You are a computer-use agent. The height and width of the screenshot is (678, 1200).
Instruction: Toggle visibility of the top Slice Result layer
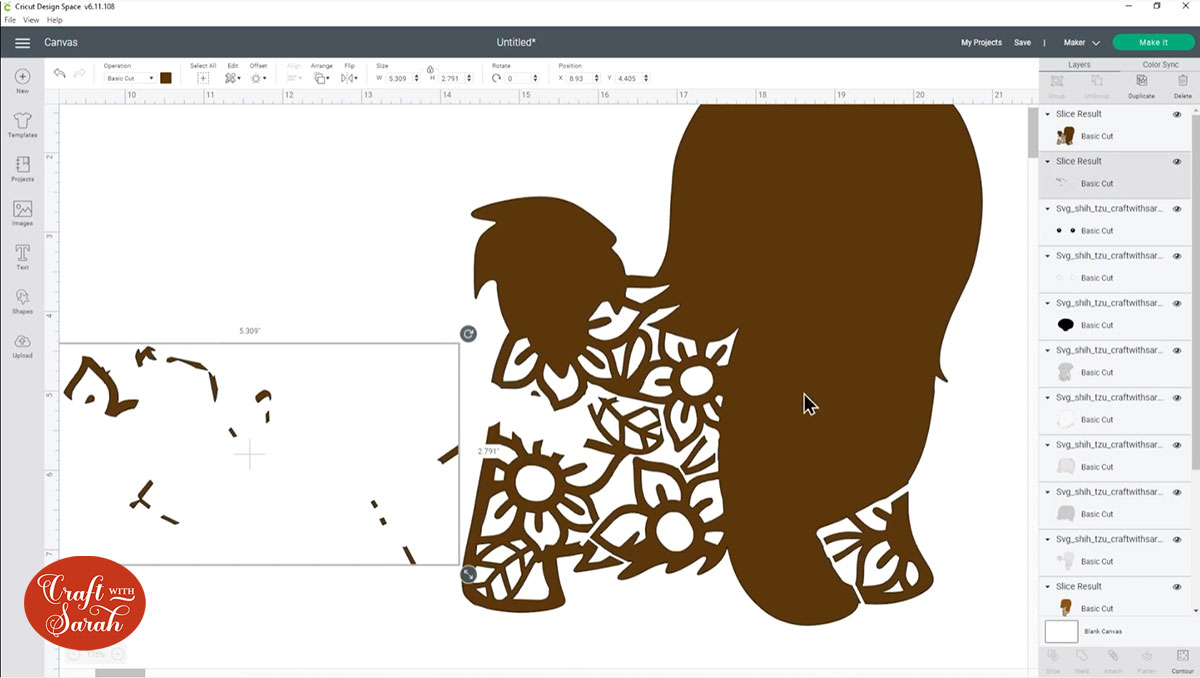pos(1179,113)
